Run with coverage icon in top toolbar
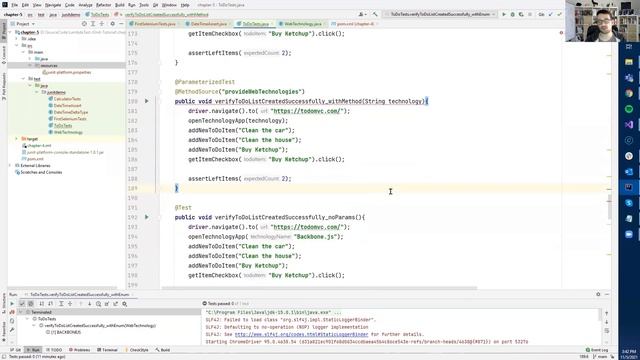This screenshot has height=360, width=640. pos(521,14)
